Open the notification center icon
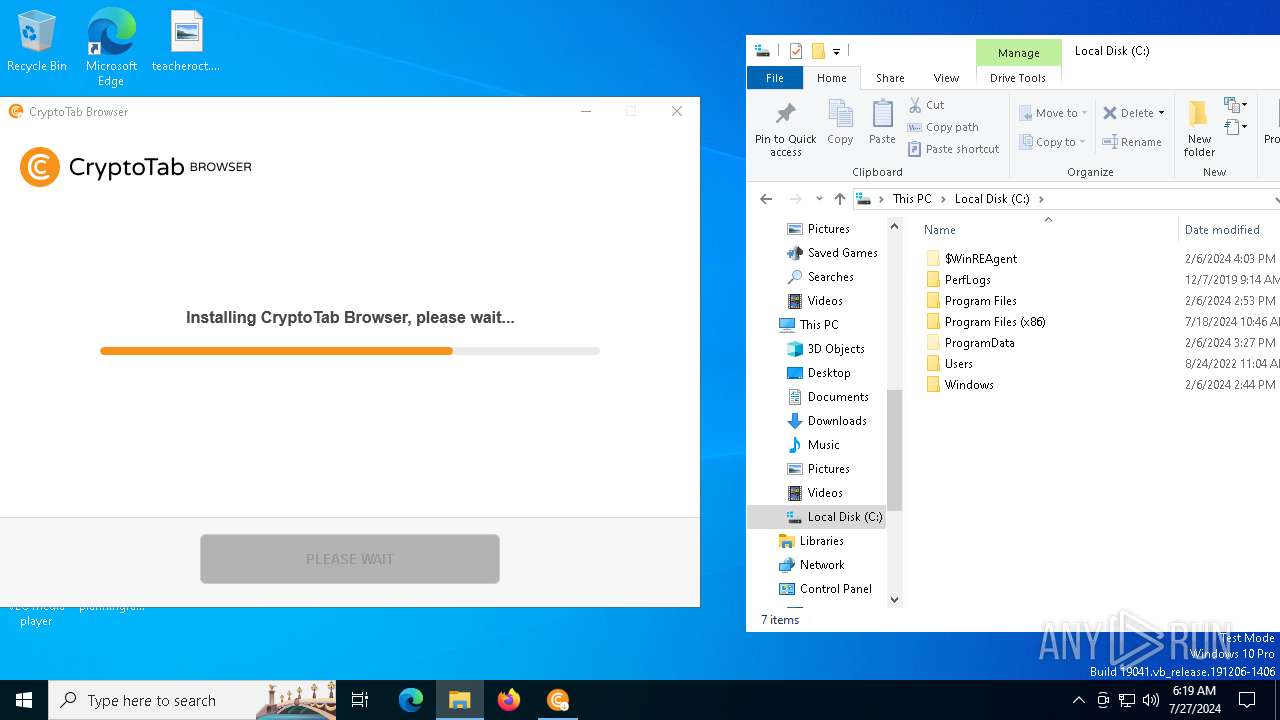The height and width of the screenshot is (720, 1280). pos(1247,700)
